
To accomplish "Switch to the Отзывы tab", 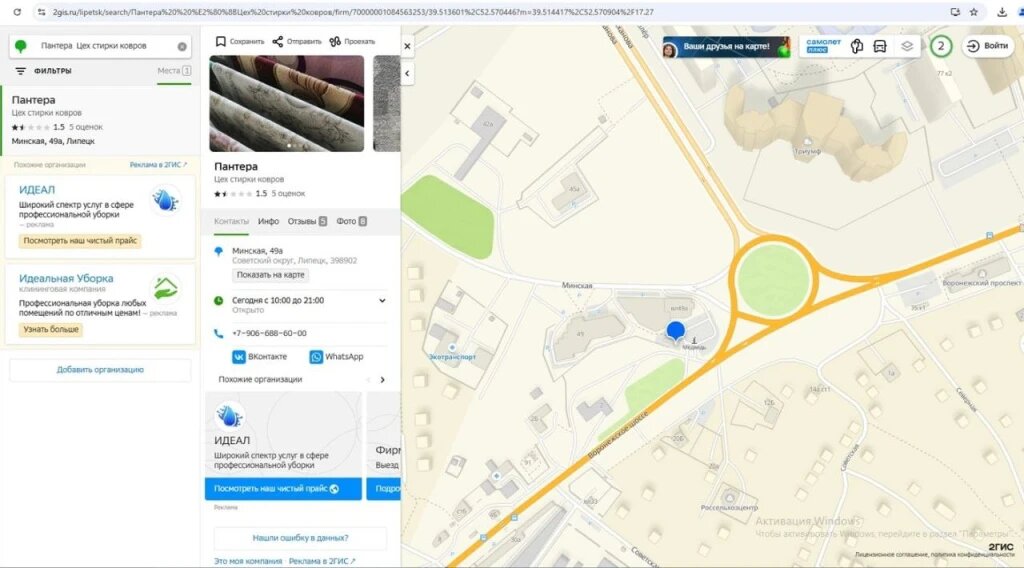I will [x=307, y=221].
